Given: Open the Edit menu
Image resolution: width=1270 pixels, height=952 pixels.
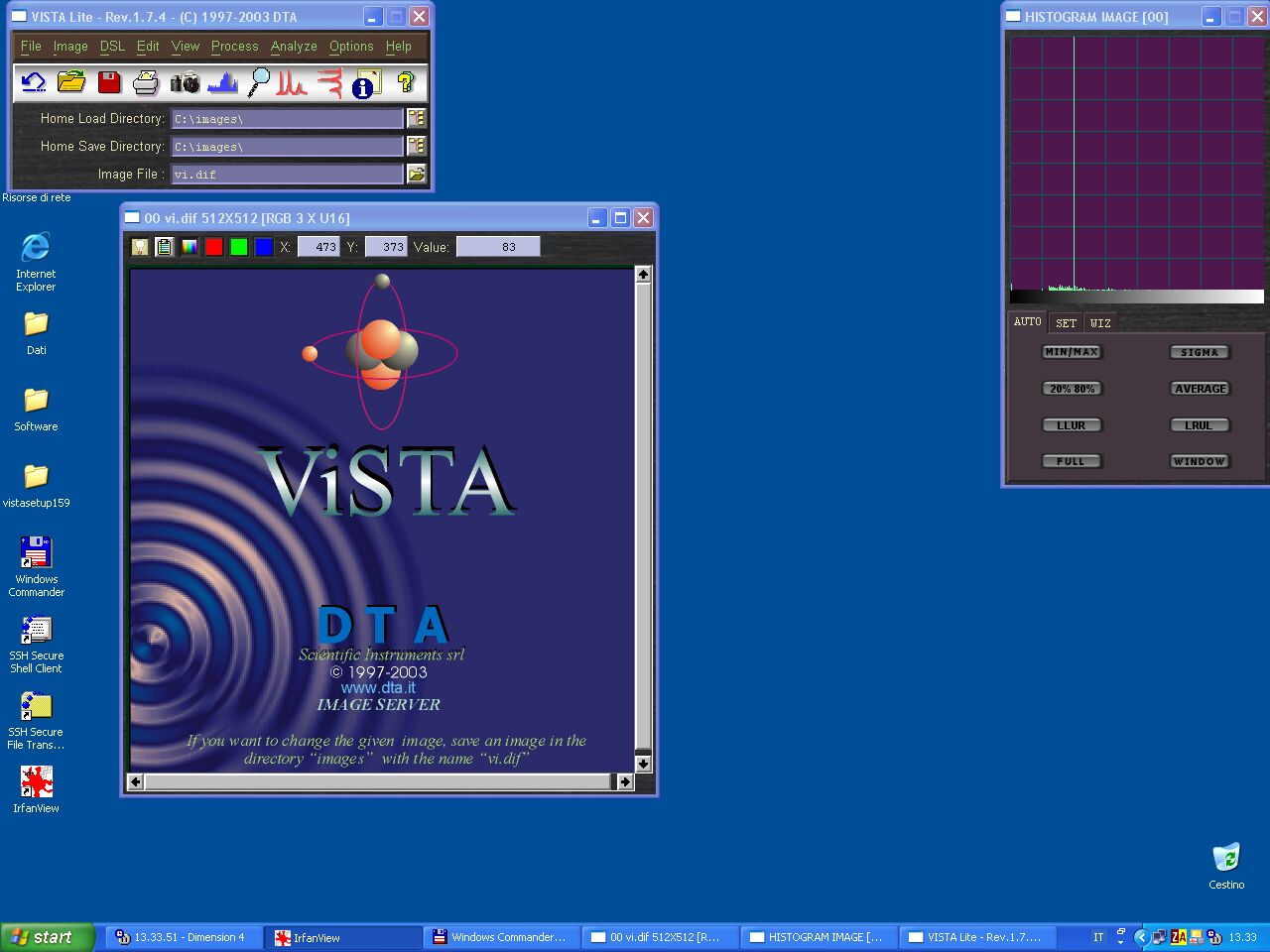Looking at the screenshot, I should click(x=148, y=46).
